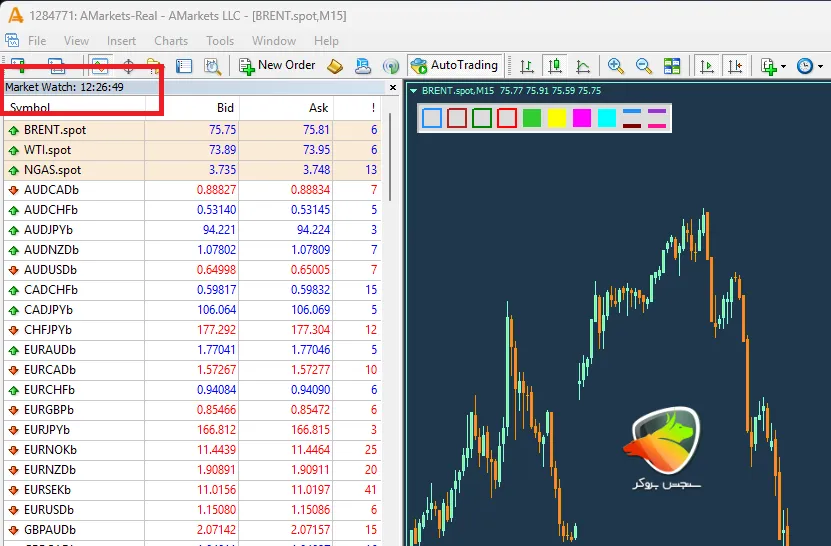Open the Terminal panel icon
831x546 pixels.
pyautogui.click(x=184, y=66)
